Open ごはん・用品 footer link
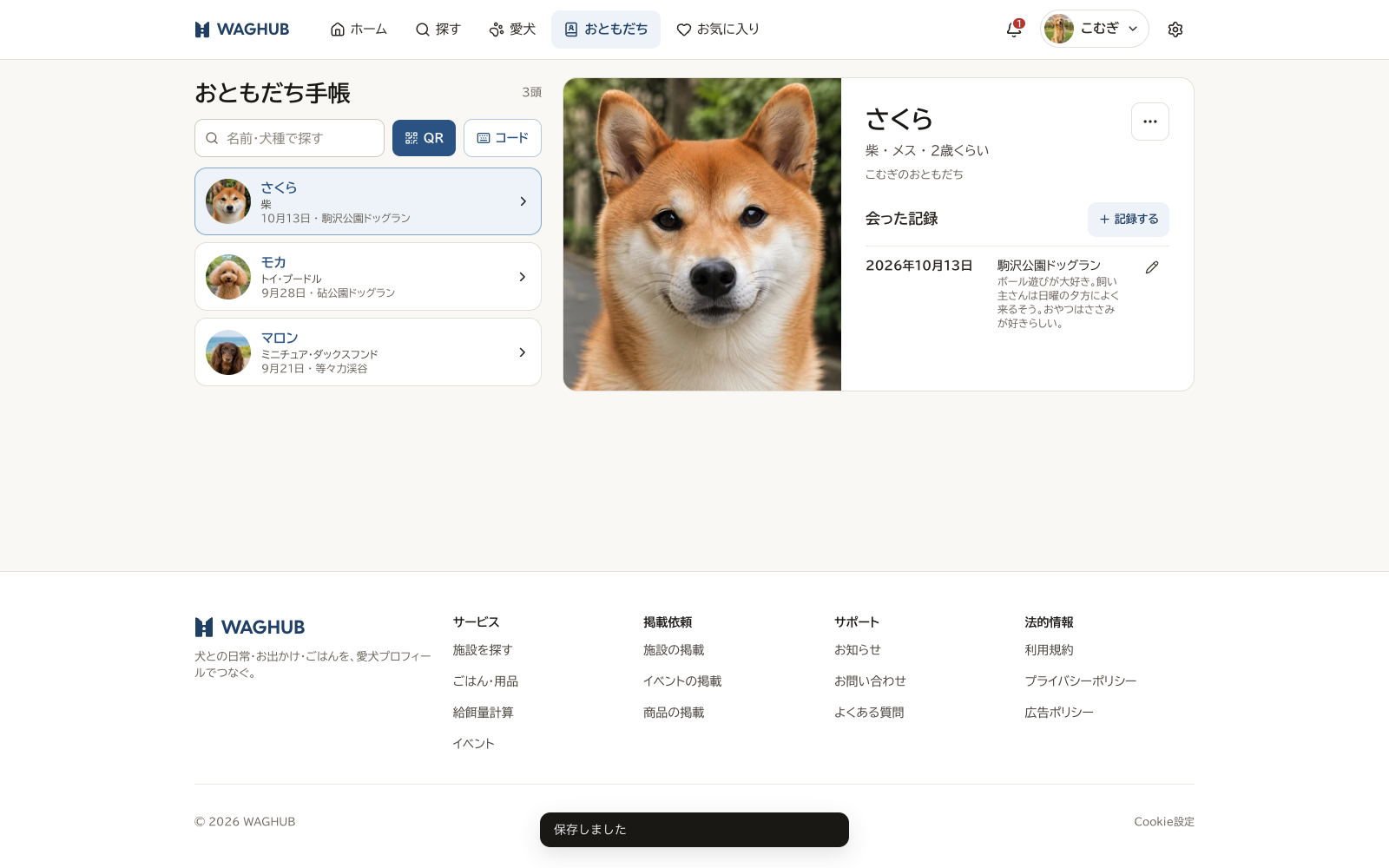This screenshot has height=868, width=1389. pos(485,681)
